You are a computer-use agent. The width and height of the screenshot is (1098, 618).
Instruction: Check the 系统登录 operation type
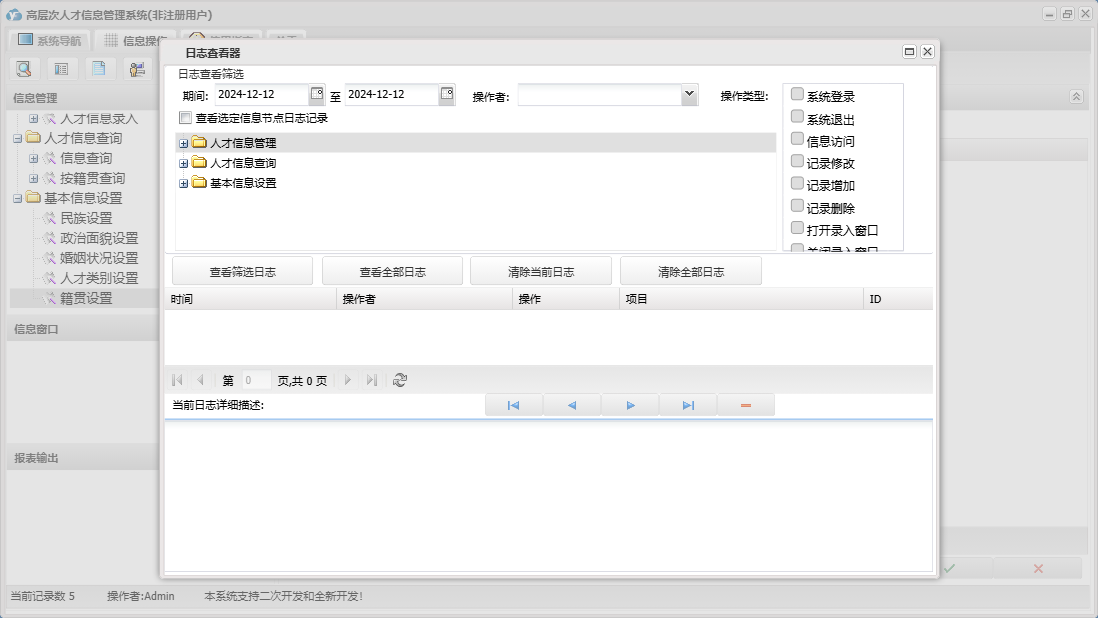click(x=797, y=94)
